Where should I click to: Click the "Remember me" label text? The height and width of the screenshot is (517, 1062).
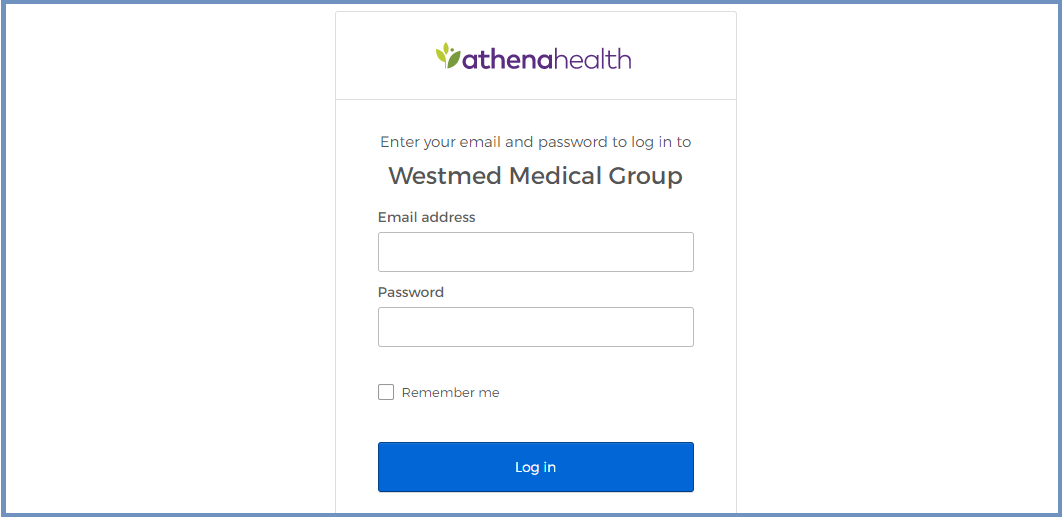point(450,393)
